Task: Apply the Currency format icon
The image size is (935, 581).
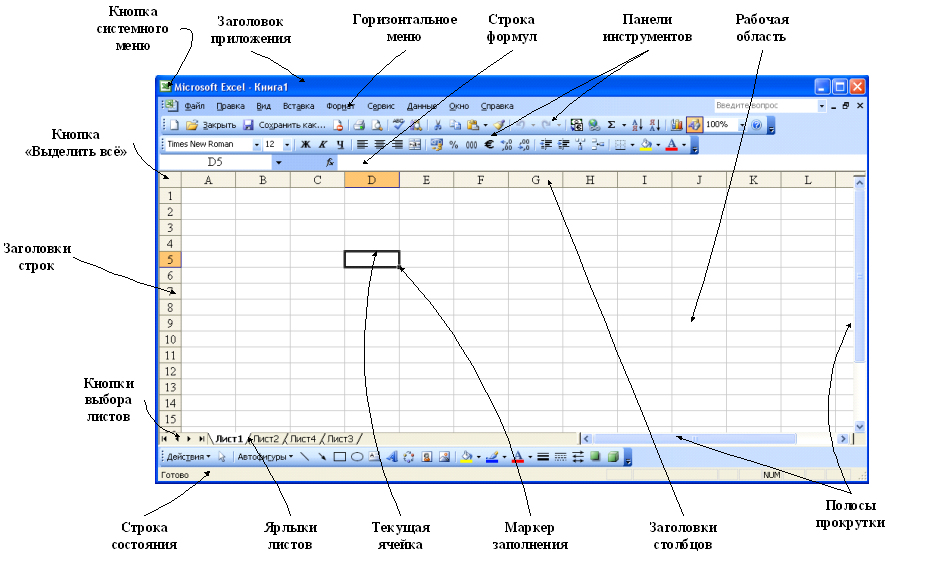Action: (x=436, y=144)
